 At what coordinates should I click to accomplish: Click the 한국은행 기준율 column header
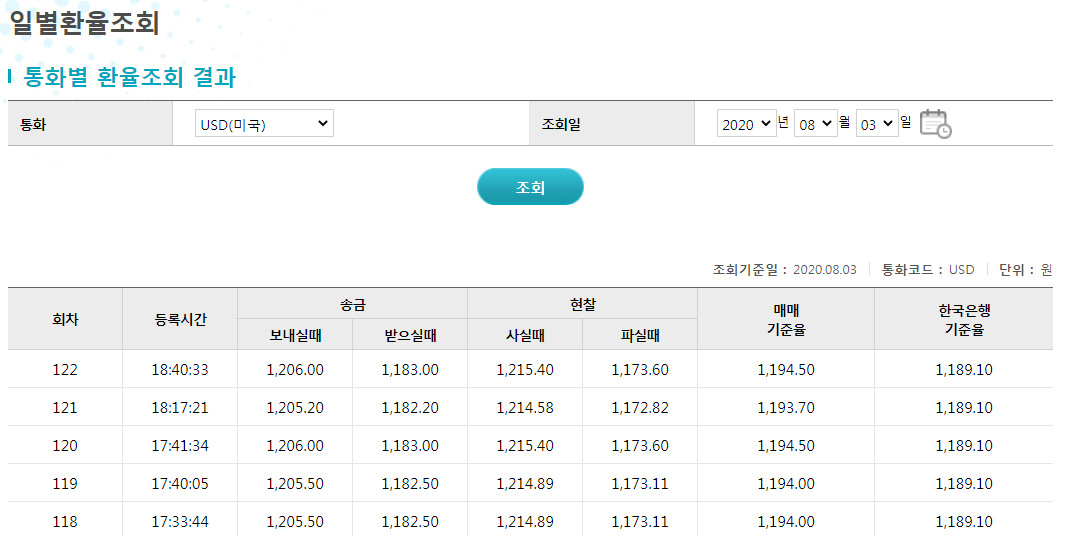(x=964, y=319)
